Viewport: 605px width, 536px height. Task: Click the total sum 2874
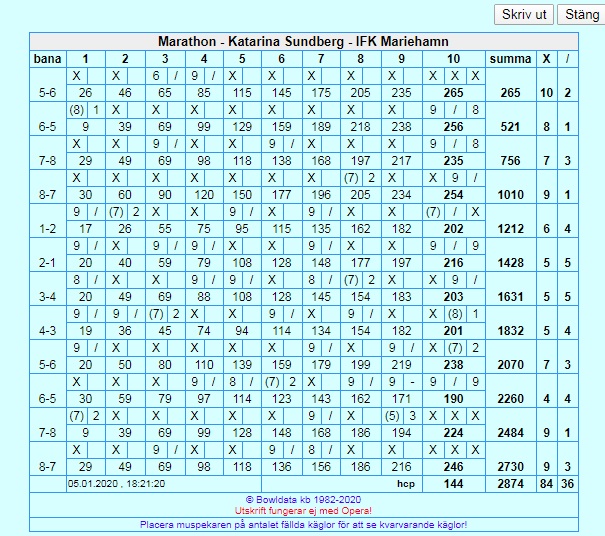510,484
